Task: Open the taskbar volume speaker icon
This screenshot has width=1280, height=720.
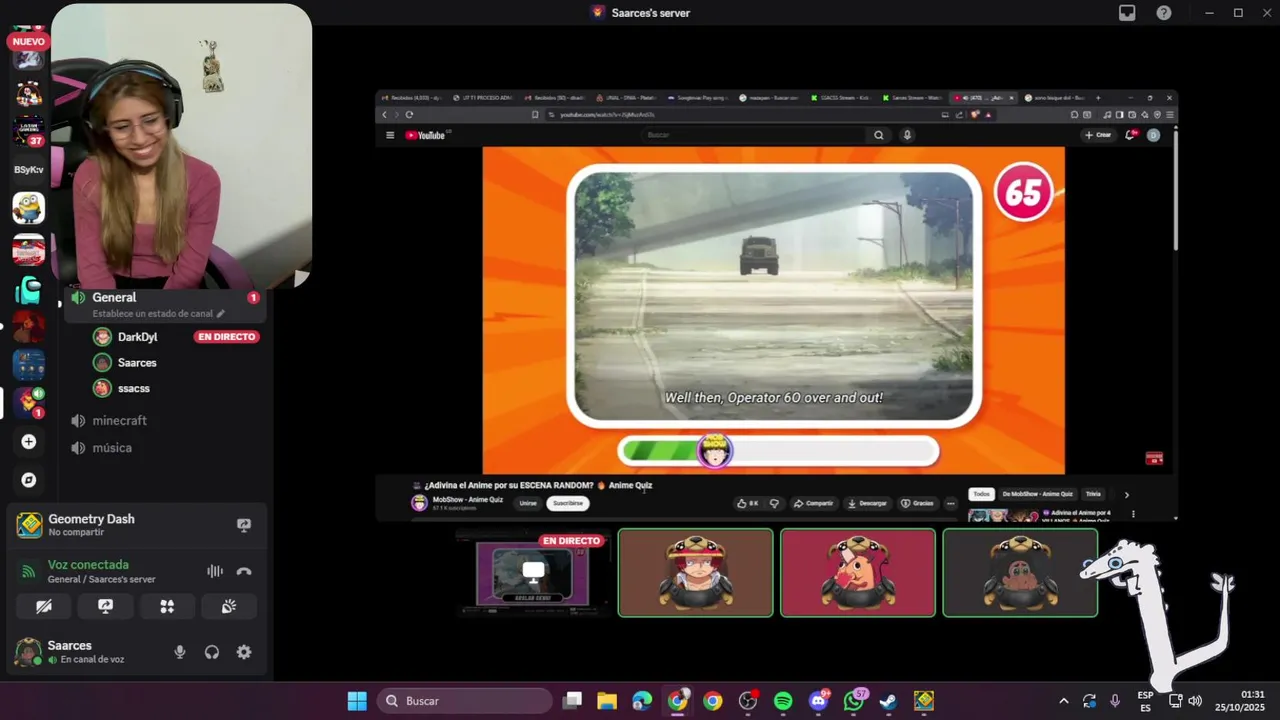Action: (1195, 701)
